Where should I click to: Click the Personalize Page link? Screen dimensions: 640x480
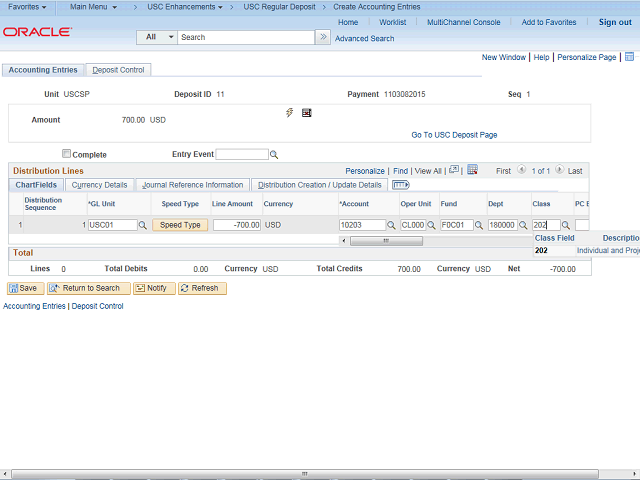[x=587, y=57]
